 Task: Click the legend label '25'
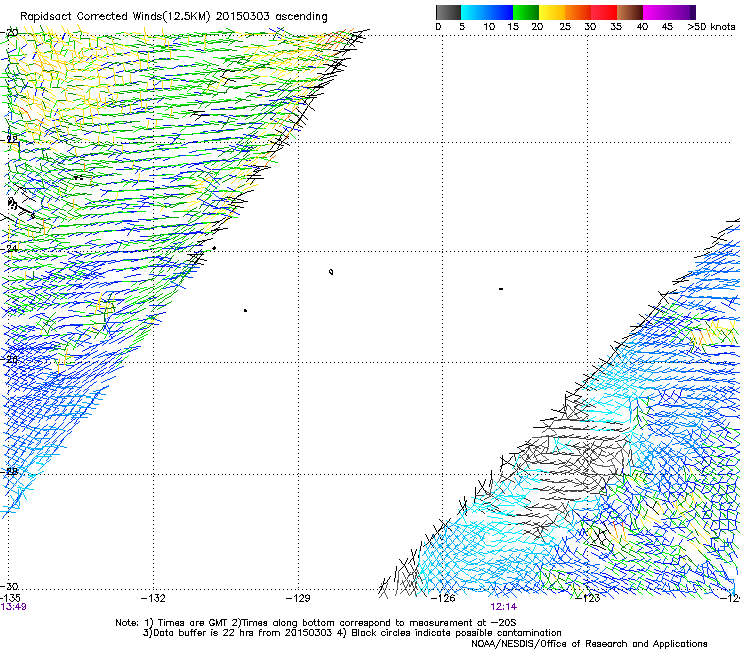point(565,27)
